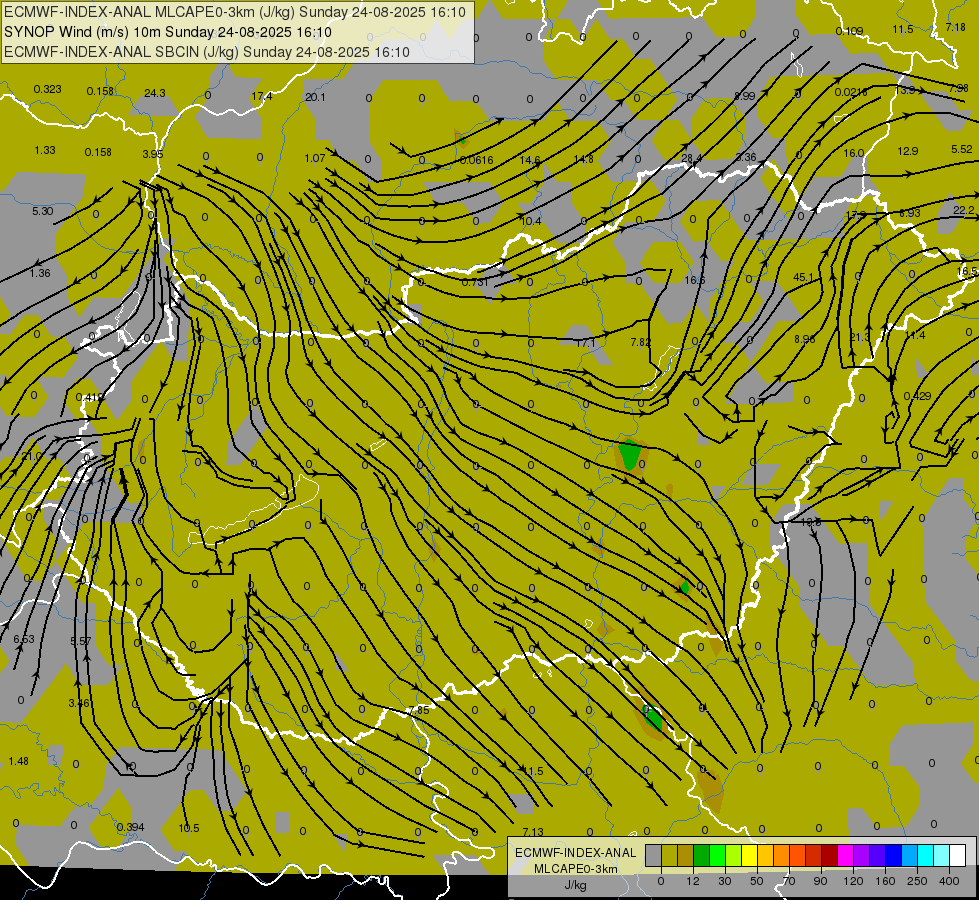Select the 7.85 grid value
This screenshot has width=979, height=900.
pyautogui.click(x=419, y=710)
